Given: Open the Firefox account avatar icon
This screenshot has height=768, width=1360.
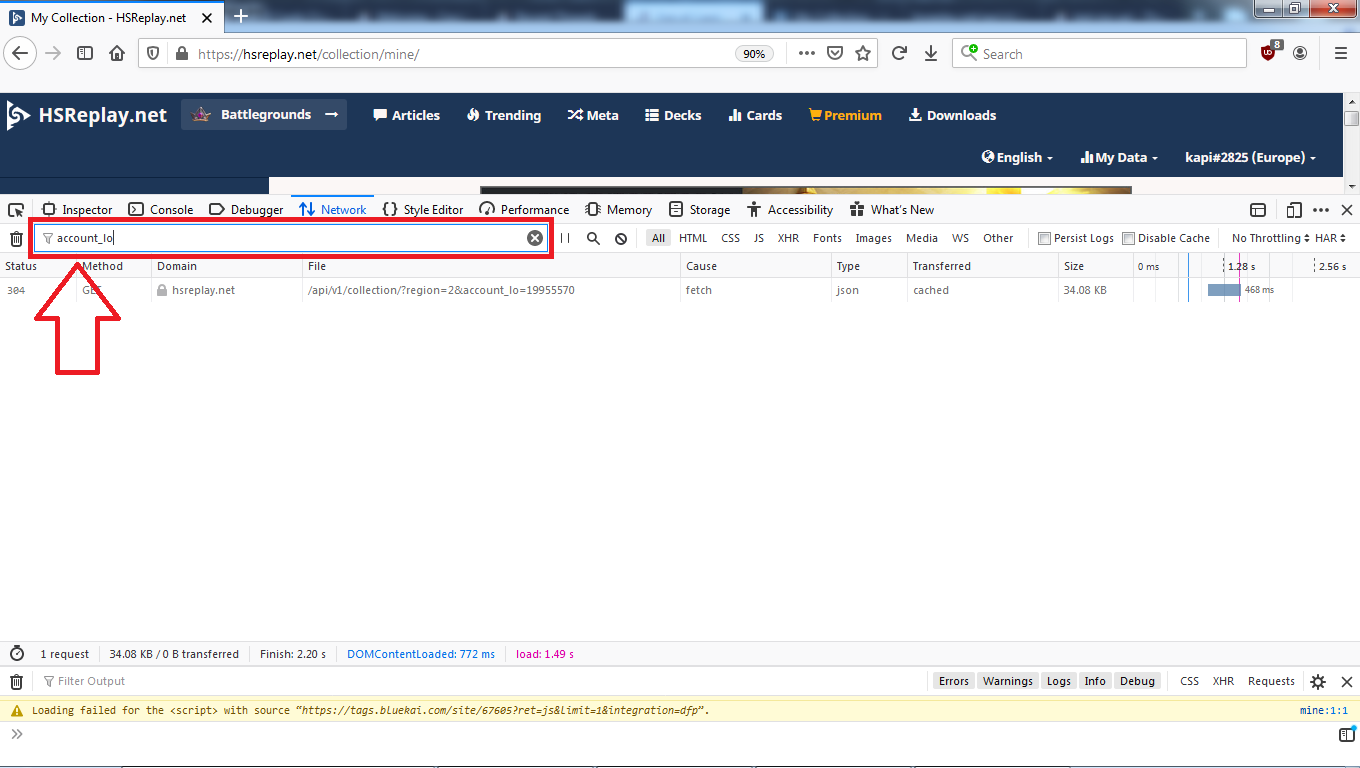Looking at the screenshot, I should tap(1300, 53).
